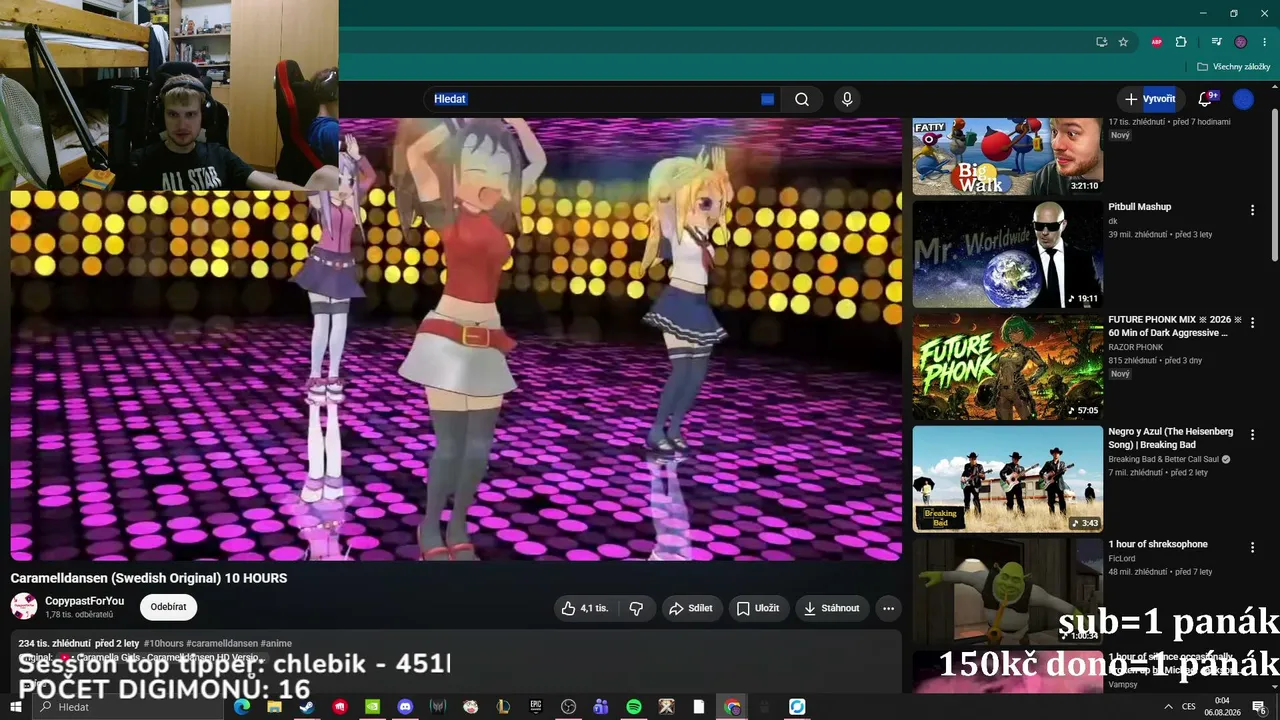The height and width of the screenshot is (720, 1280).
Task: Open the Breaking Bad video thumbnail
Action: pyautogui.click(x=1007, y=479)
